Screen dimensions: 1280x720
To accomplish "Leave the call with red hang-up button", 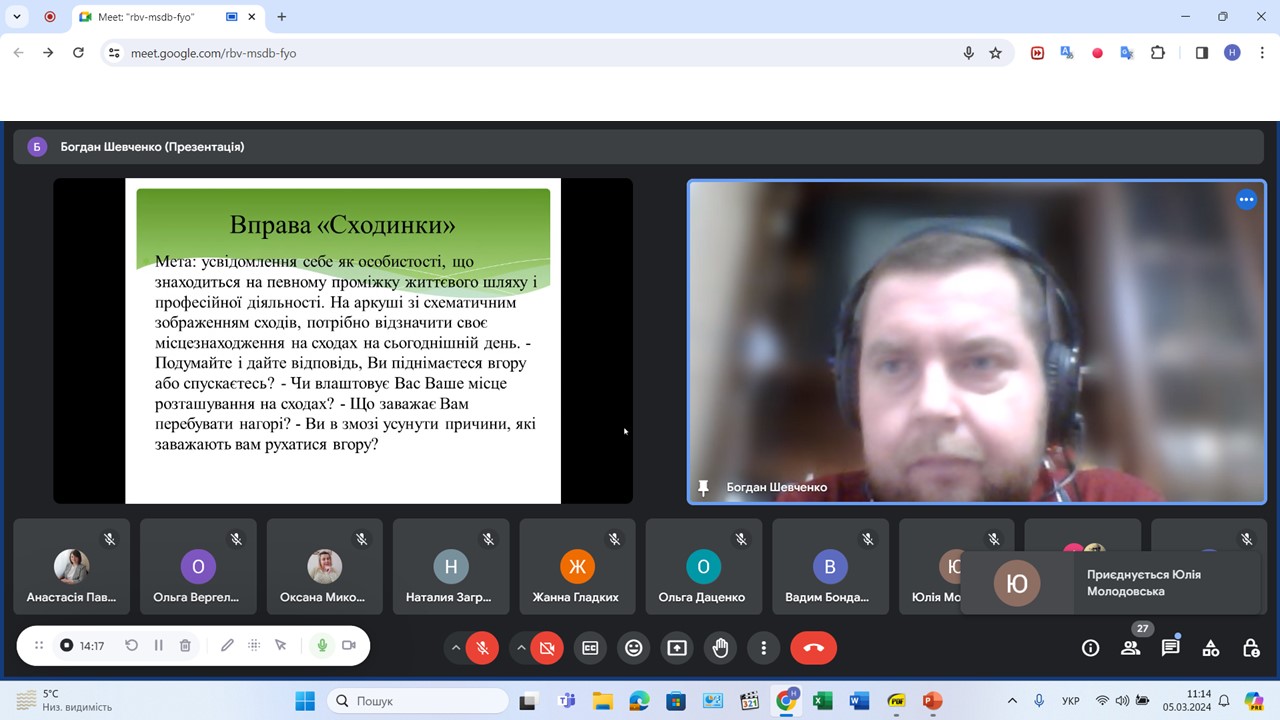I will [x=813, y=648].
